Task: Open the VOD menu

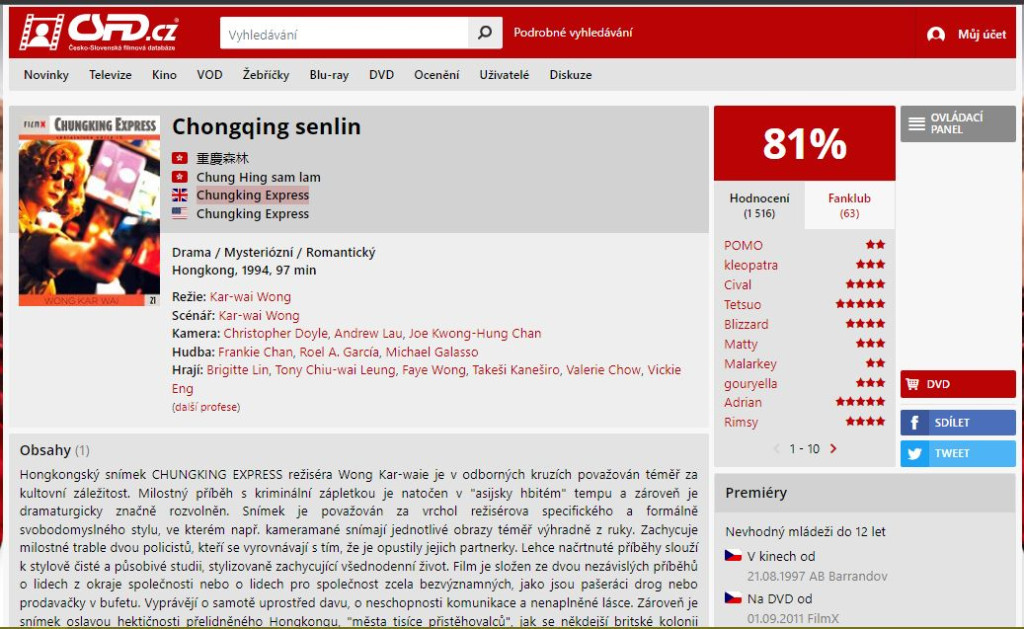Action: tap(210, 75)
